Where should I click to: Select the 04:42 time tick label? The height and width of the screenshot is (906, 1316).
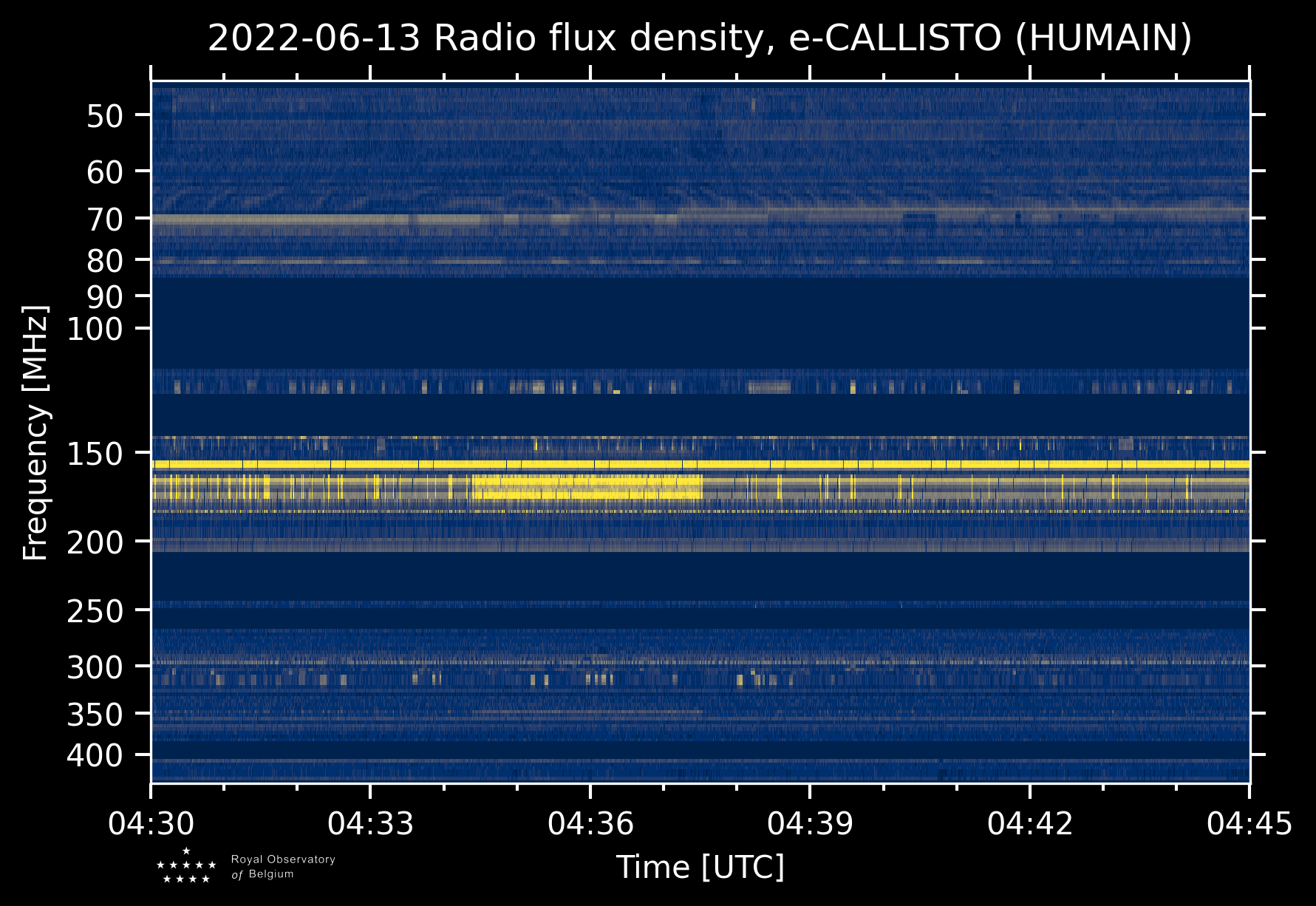click(x=1029, y=823)
